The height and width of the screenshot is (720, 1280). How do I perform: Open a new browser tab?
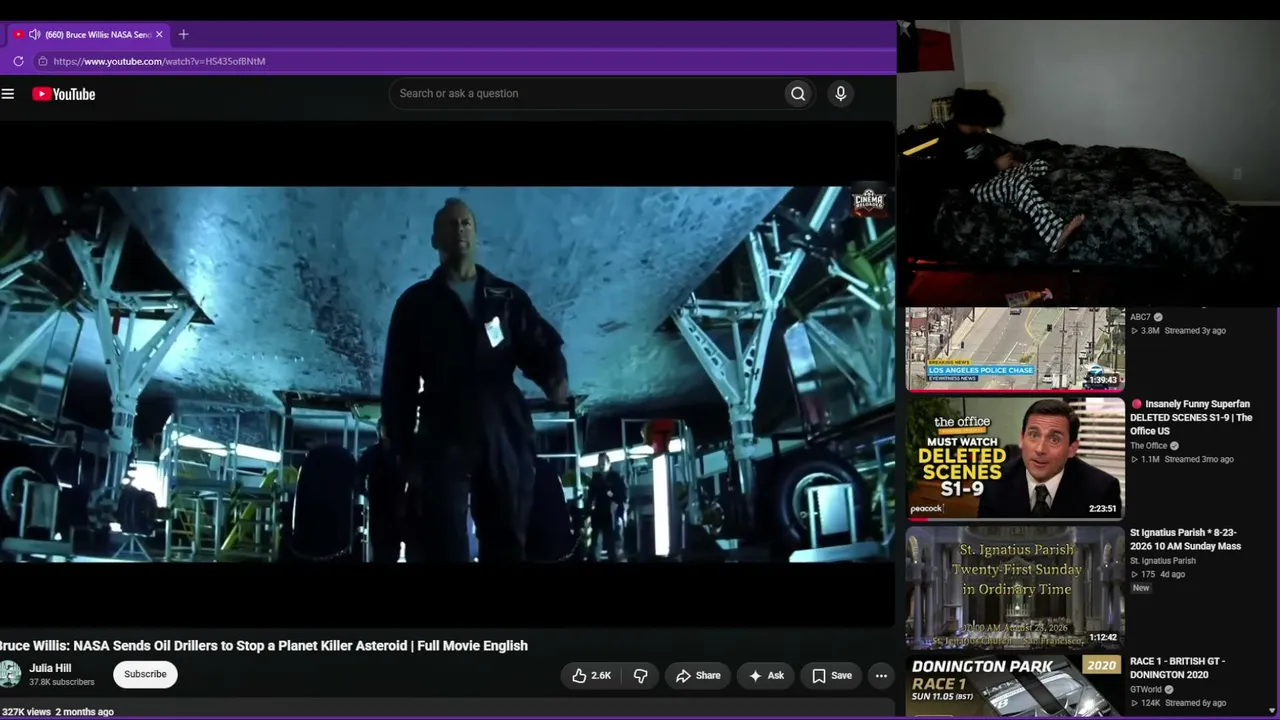tap(183, 34)
